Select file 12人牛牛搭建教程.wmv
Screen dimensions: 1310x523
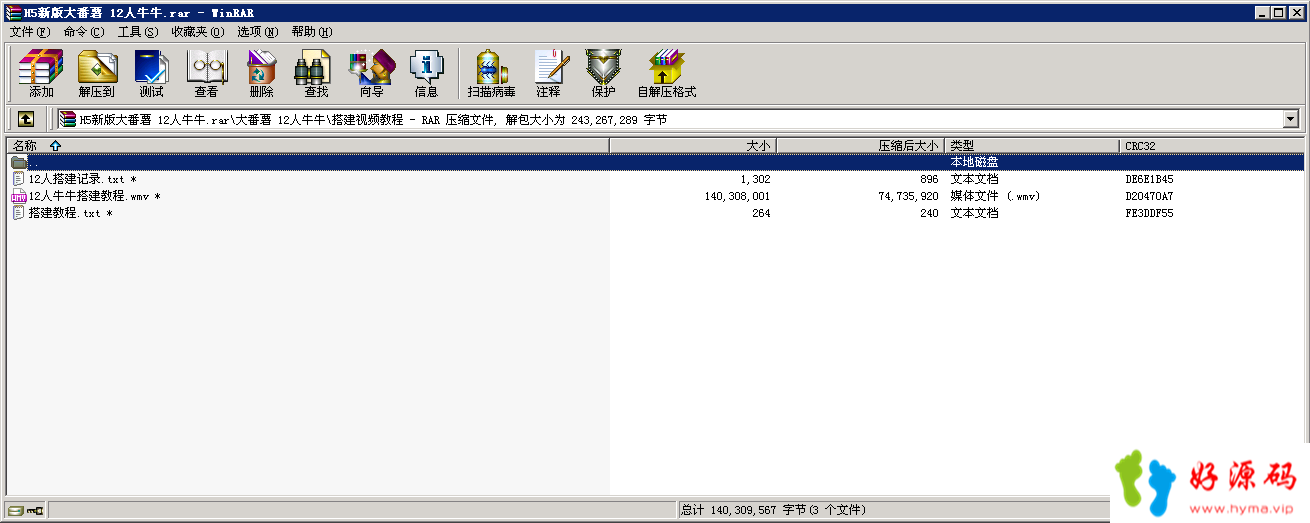(94, 196)
